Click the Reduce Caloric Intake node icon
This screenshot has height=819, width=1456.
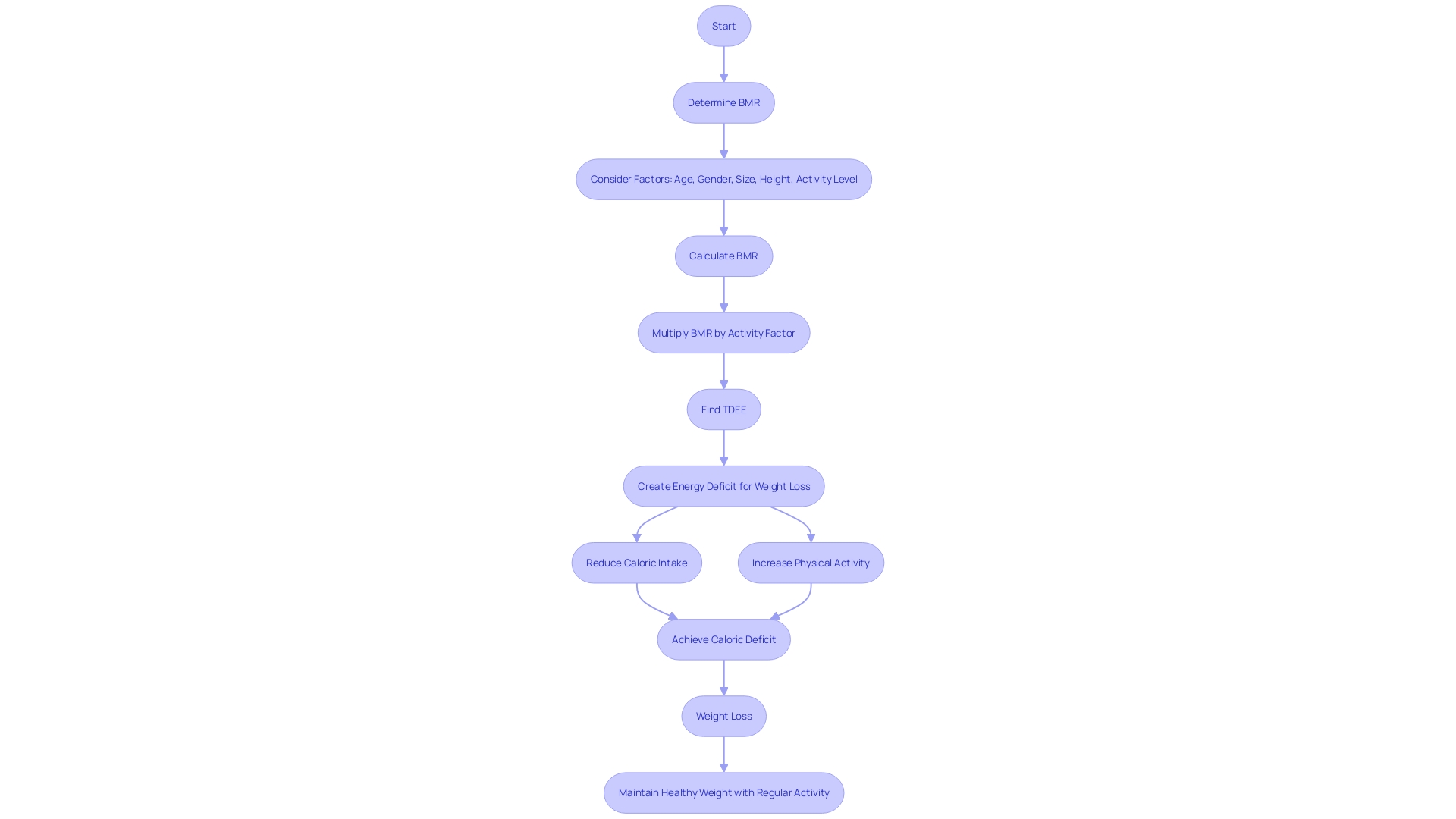[636, 562]
